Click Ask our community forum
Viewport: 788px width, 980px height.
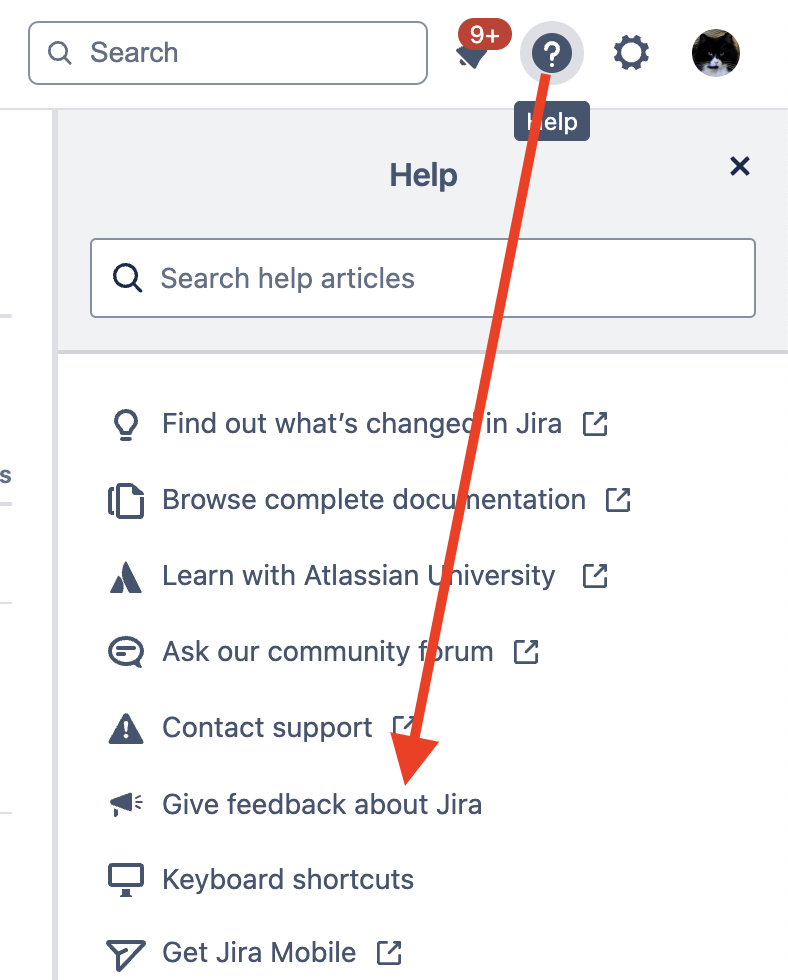(x=328, y=651)
